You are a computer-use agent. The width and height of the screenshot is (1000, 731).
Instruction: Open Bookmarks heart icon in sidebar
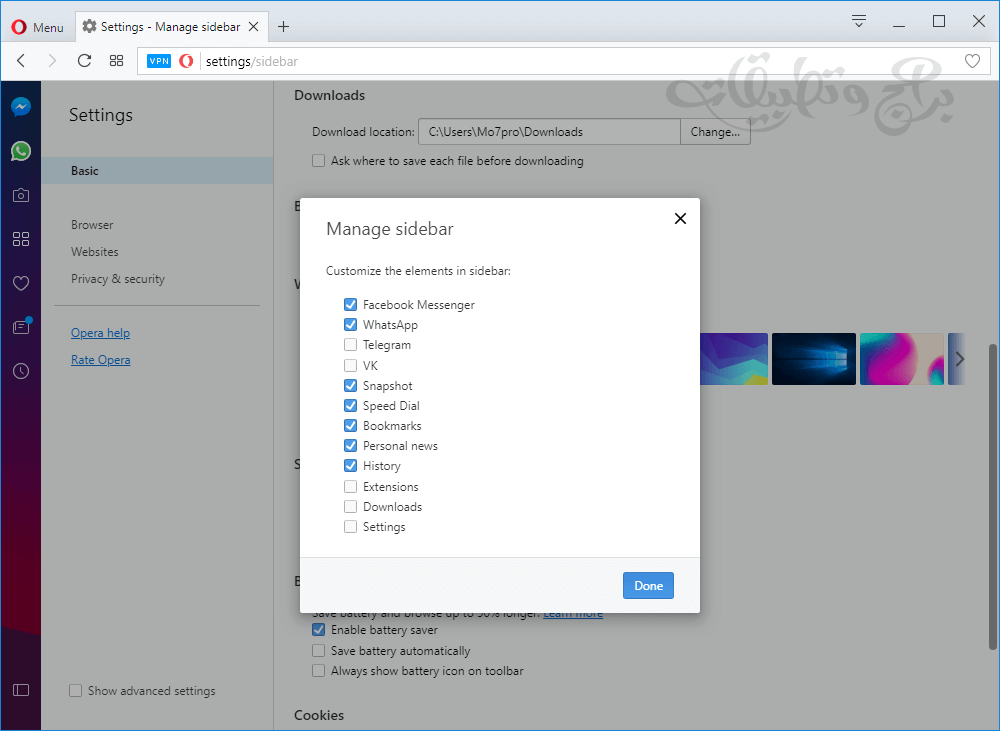21,283
